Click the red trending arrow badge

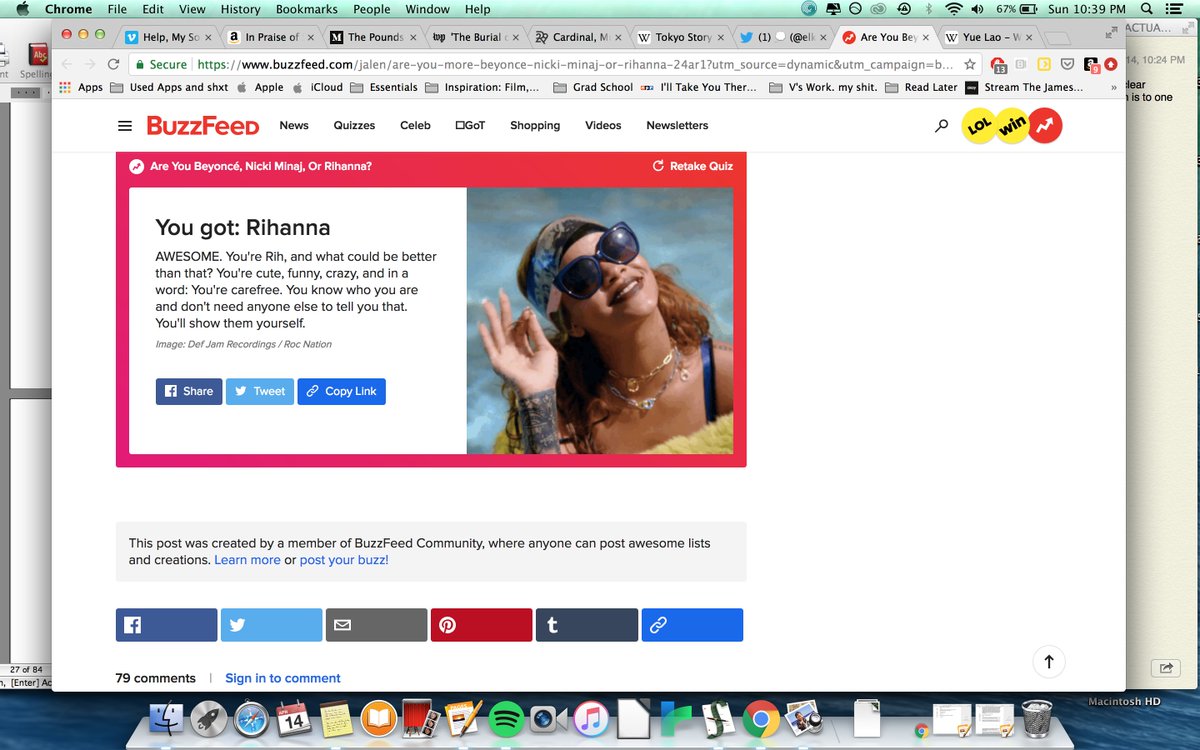point(1046,126)
